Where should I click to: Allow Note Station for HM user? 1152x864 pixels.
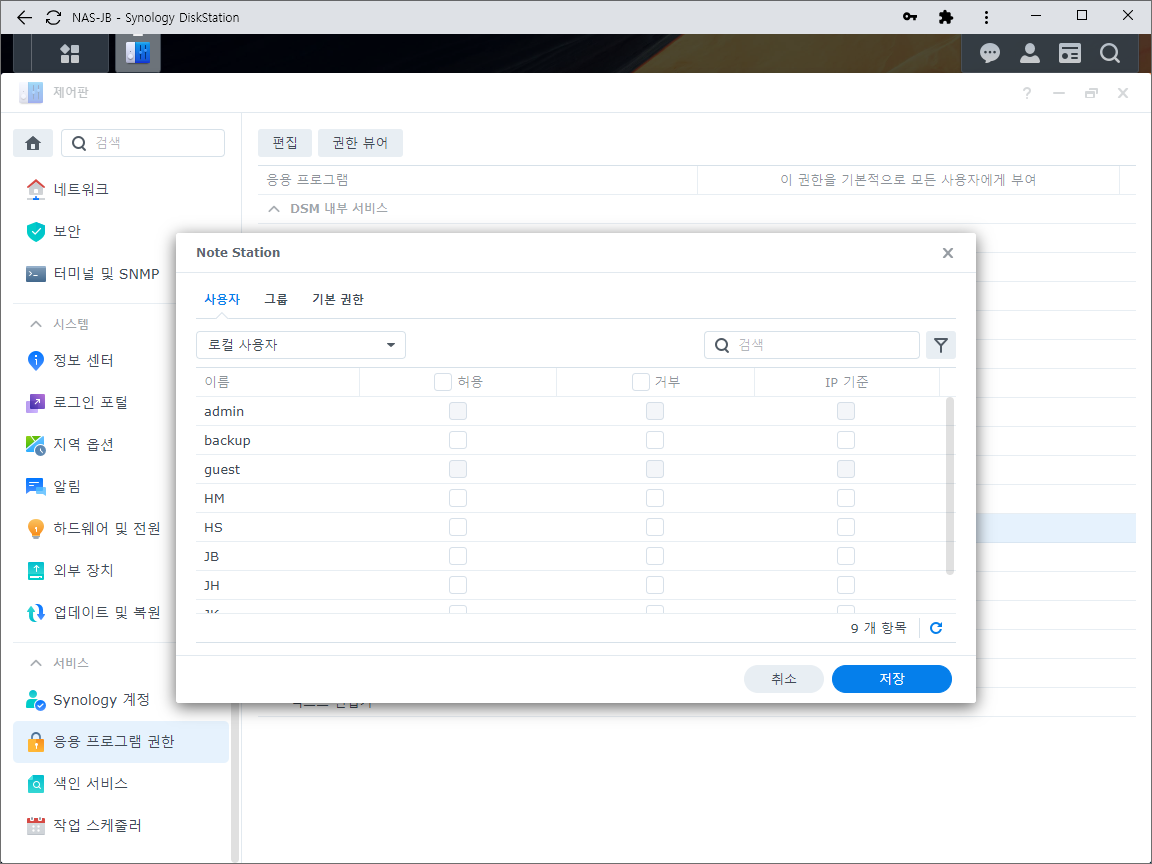pos(458,498)
